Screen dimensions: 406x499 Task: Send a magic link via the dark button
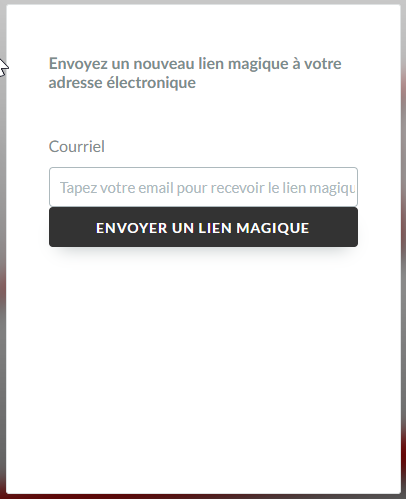point(203,227)
